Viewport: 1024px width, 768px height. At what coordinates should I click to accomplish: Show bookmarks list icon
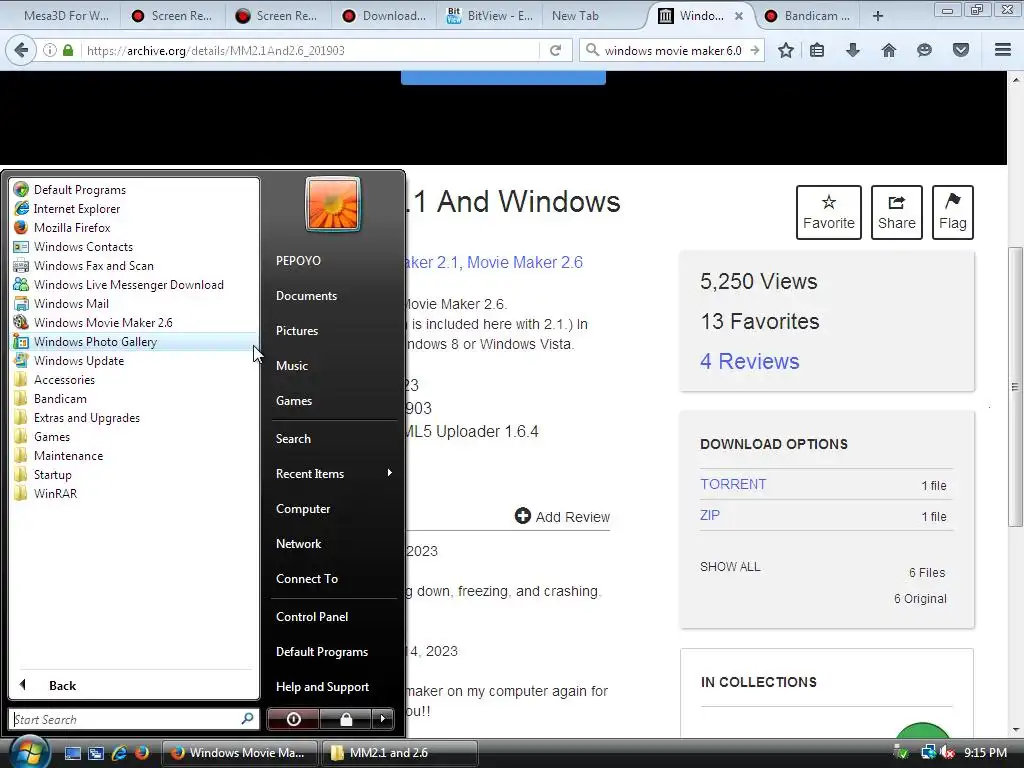[x=817, y=50]
